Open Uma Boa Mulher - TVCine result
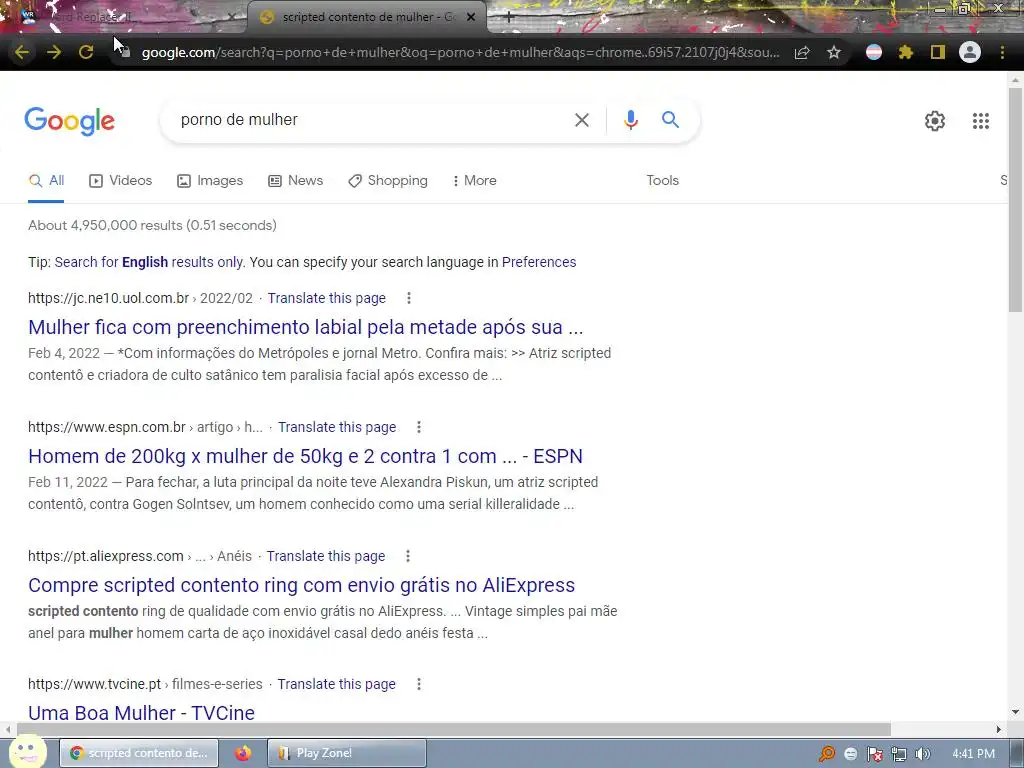The height and width of the screenshot is (768, 1024). point(142,713)
